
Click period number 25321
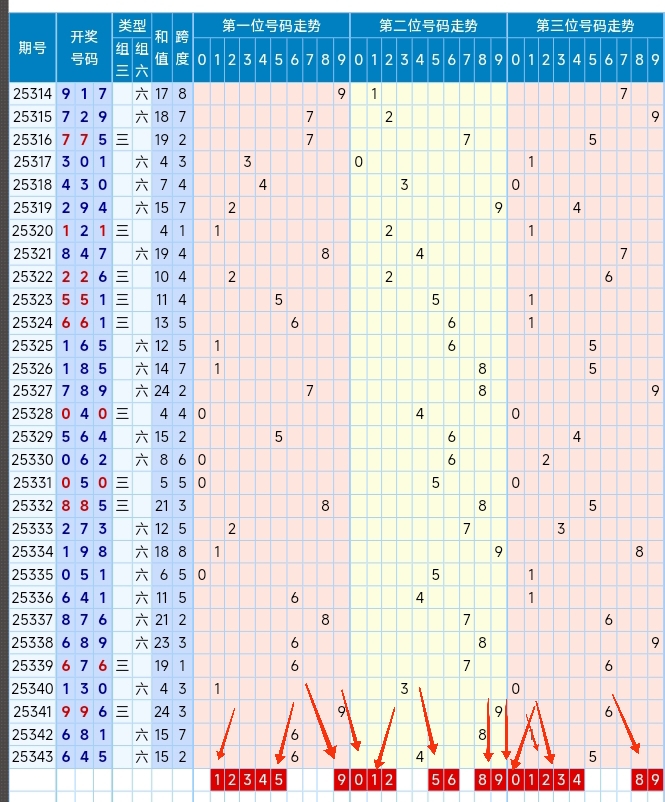(x=33, y=254)
